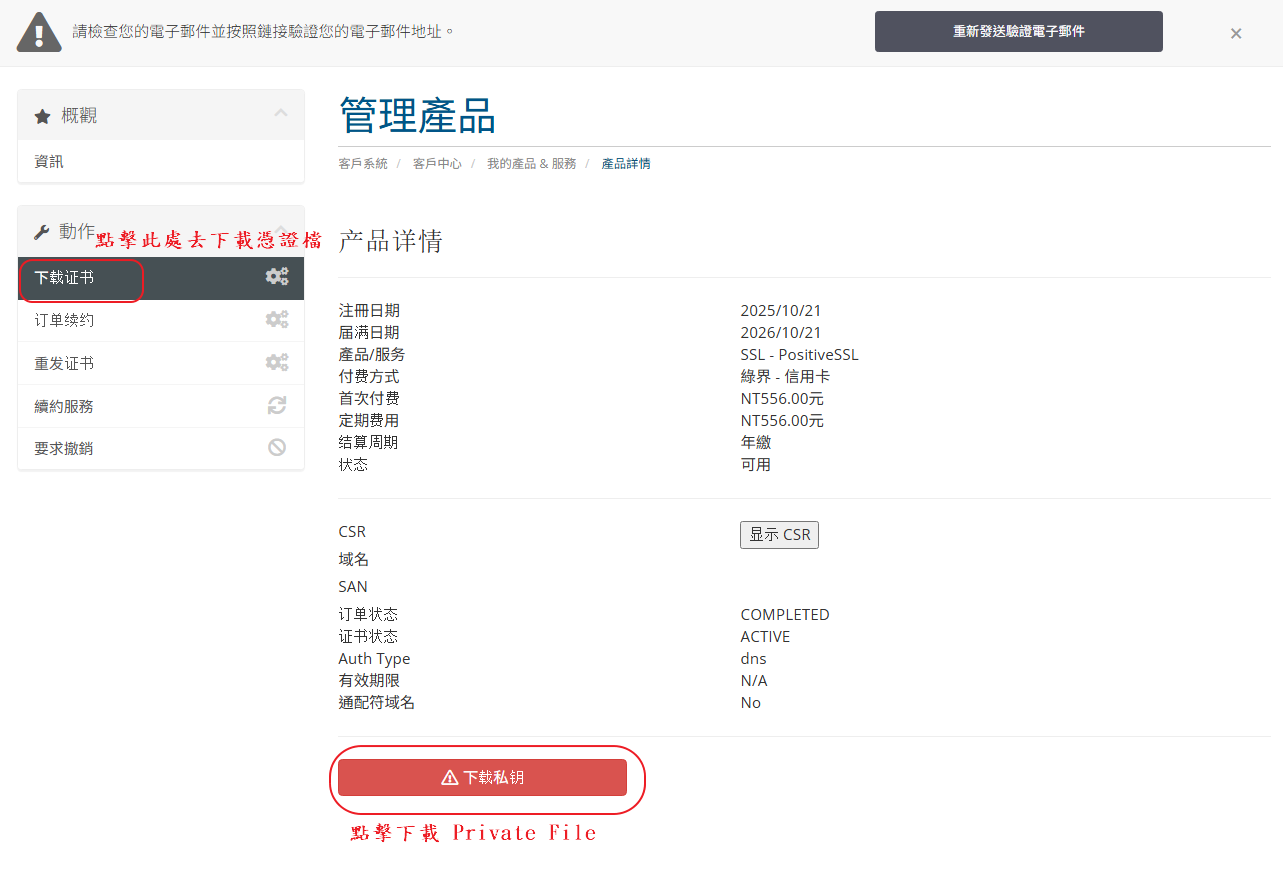This screenshot has height=876, width=1283.
Task: Click the gears icon beside 重发证书
Action: [277, 363]
